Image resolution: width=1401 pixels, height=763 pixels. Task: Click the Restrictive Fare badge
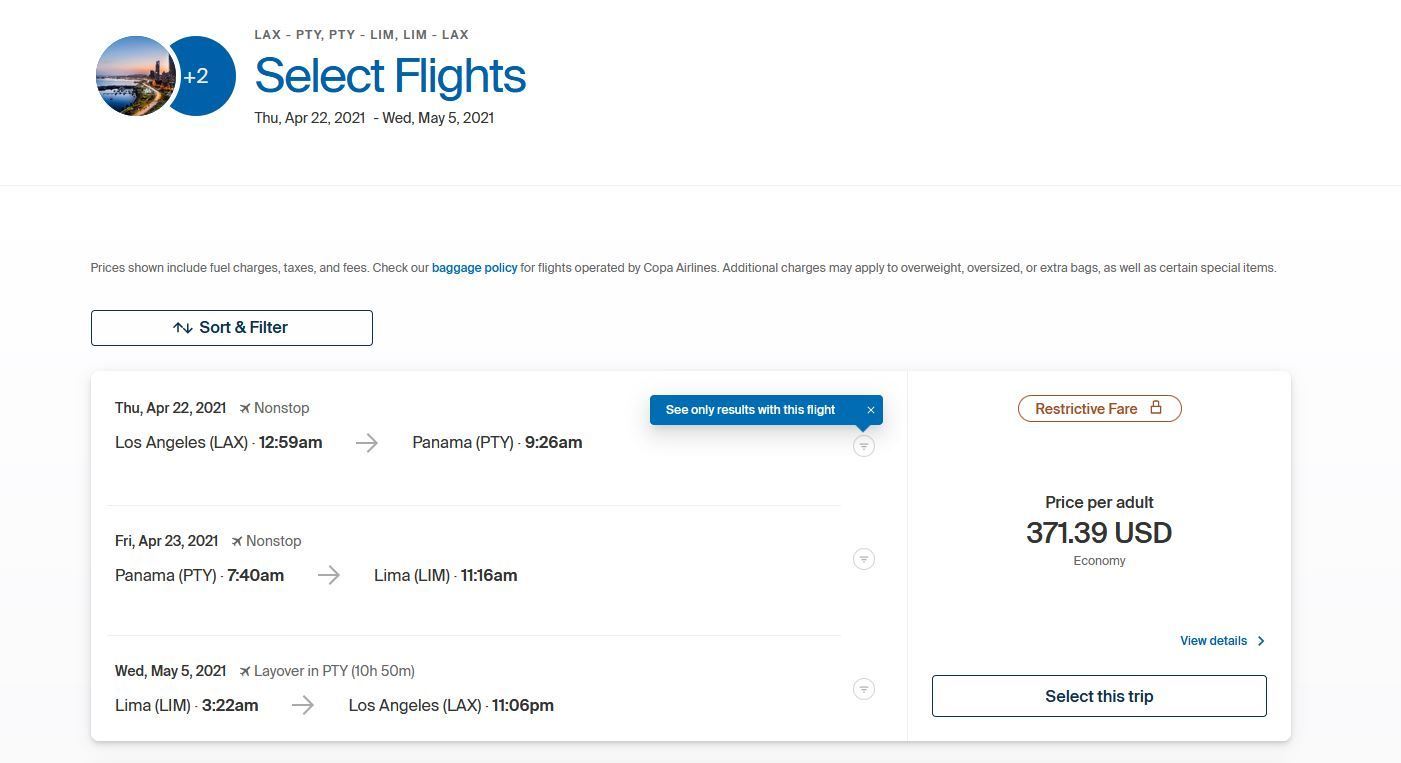click(x=1100, y=408)
